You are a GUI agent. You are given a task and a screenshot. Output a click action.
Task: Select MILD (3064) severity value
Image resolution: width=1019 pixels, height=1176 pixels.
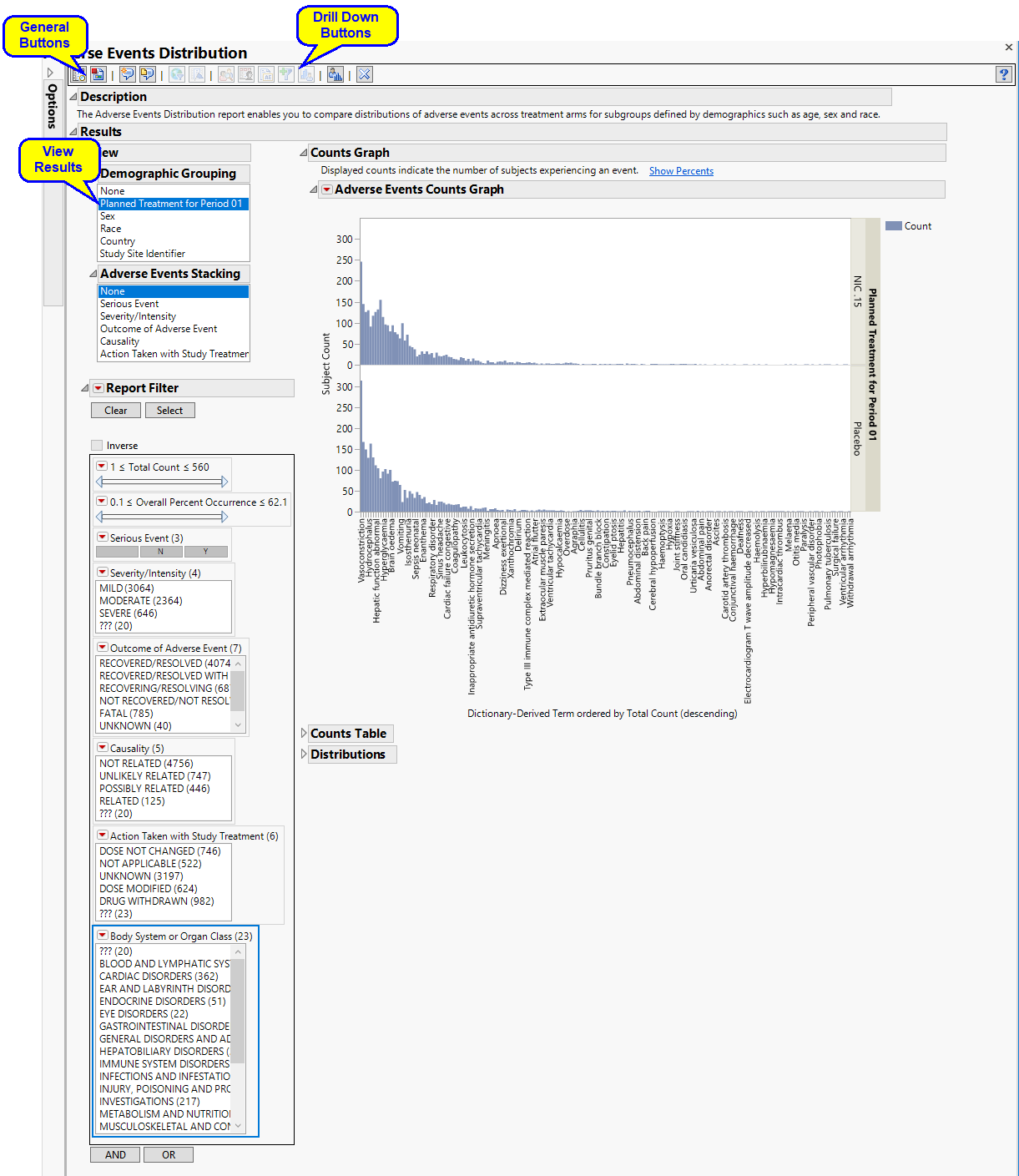164,588
